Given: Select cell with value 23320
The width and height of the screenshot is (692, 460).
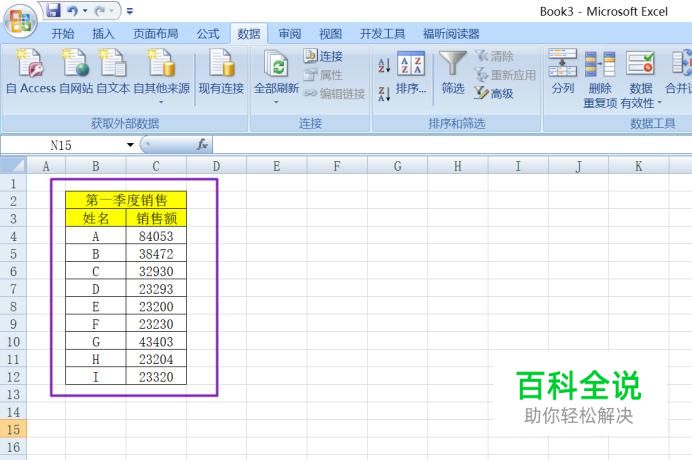Looking at the screenshot, I should point(156,377).
